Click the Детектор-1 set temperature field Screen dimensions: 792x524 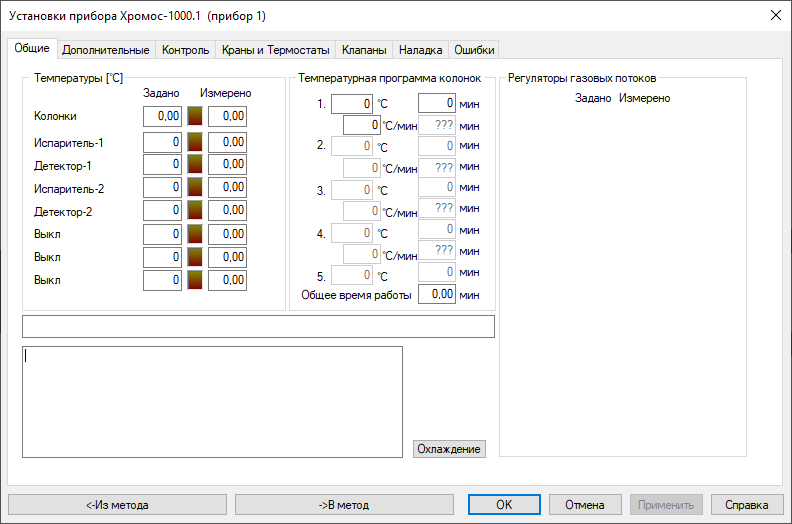tap(162, 165)
